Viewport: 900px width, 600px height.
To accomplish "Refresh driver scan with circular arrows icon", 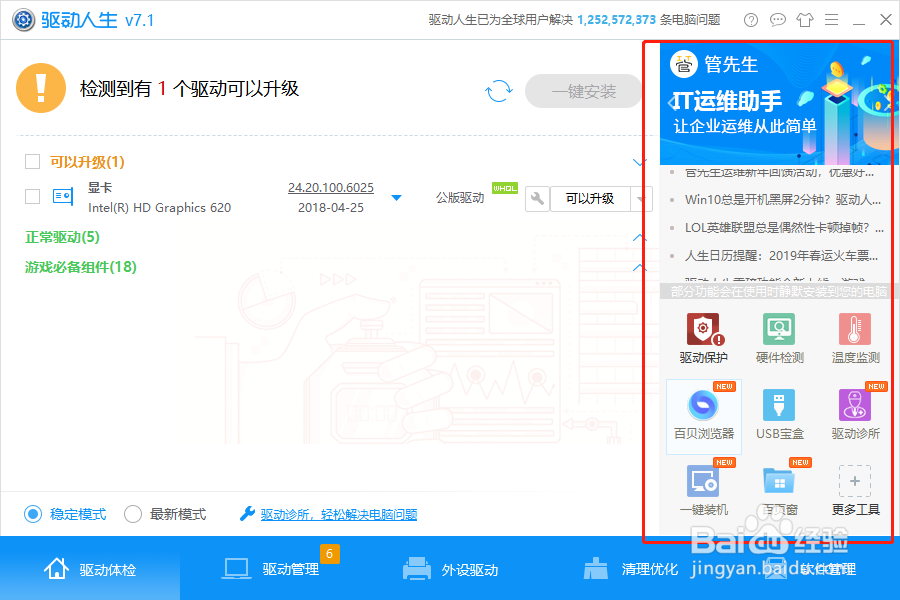I will pos(498,91).
